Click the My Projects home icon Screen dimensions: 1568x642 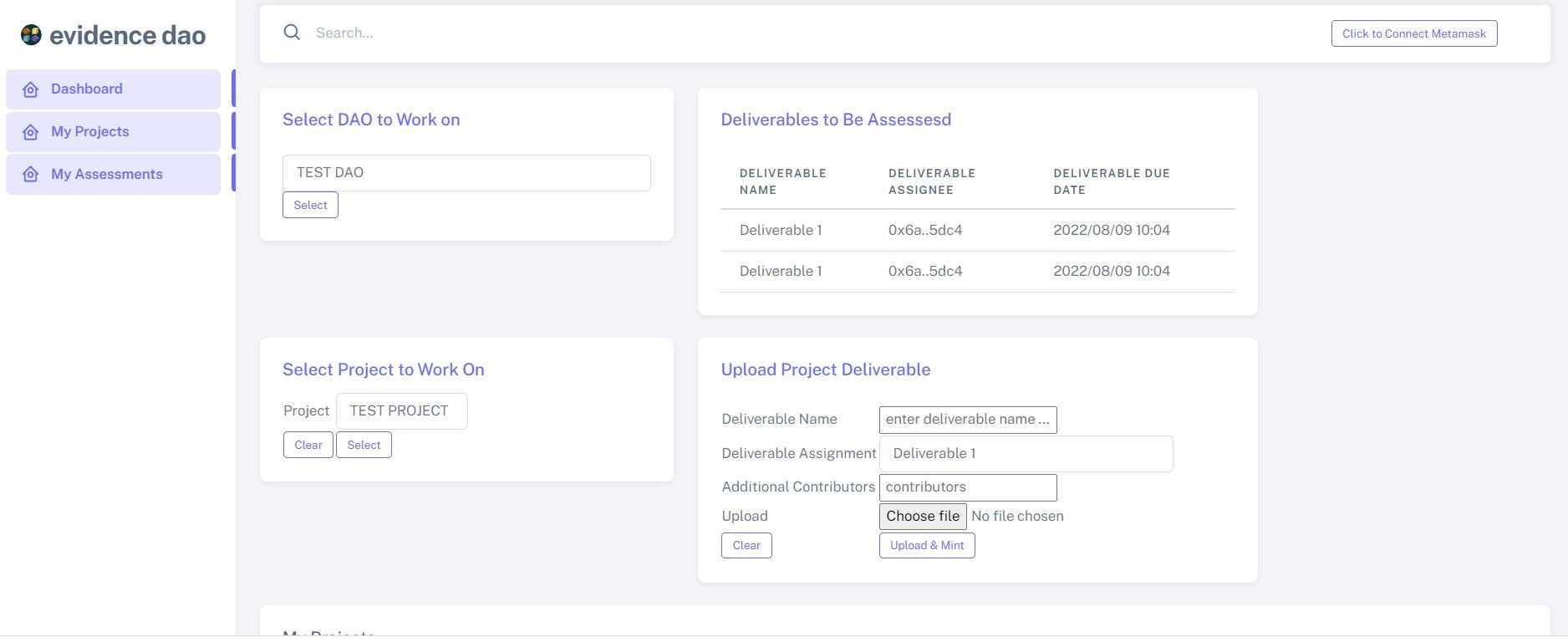31,132
